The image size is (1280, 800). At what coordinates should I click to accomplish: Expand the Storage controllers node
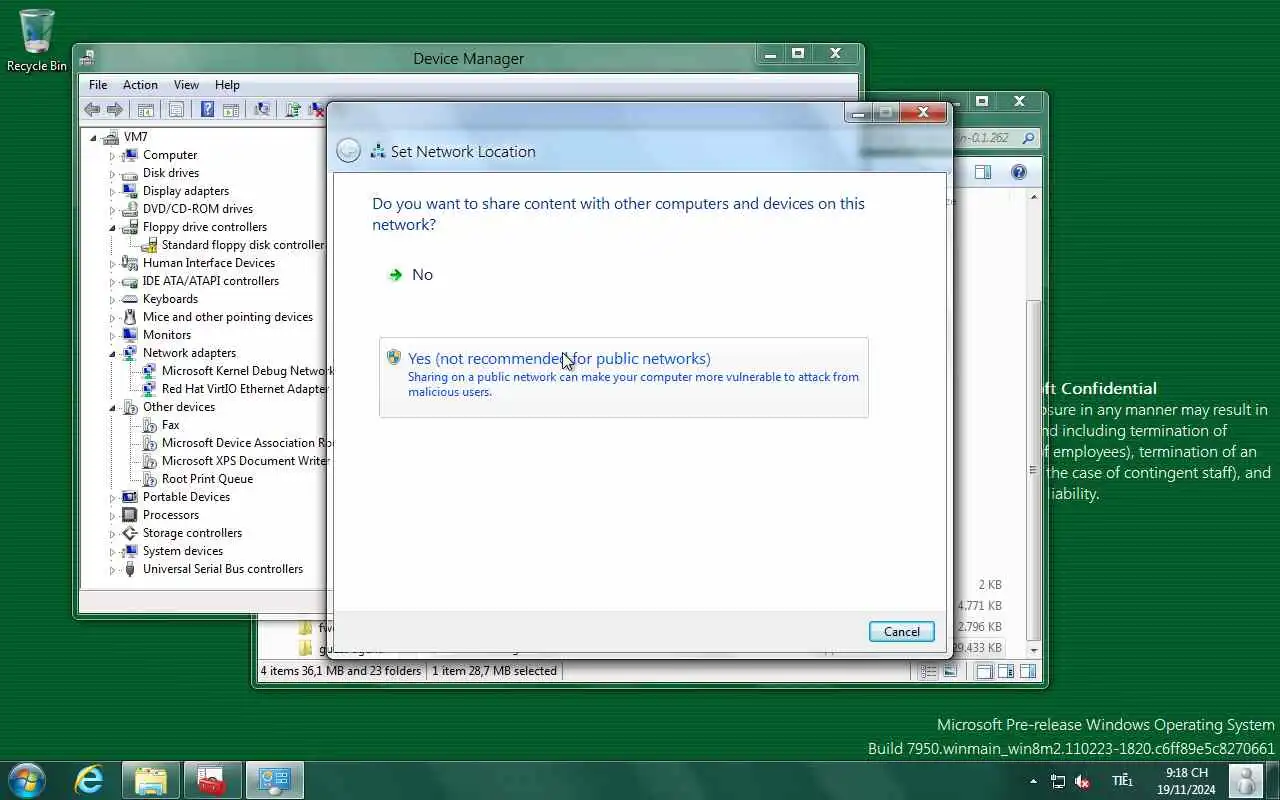112,533
